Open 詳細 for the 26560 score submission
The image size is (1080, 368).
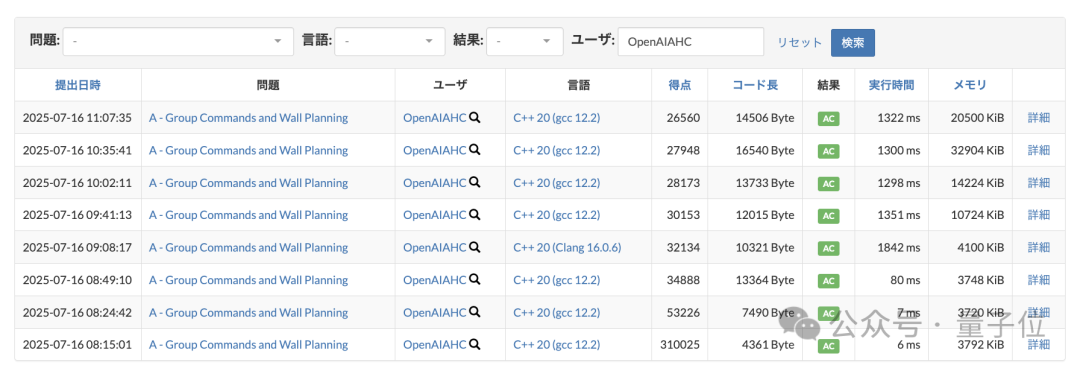(x=1039, y=118)
